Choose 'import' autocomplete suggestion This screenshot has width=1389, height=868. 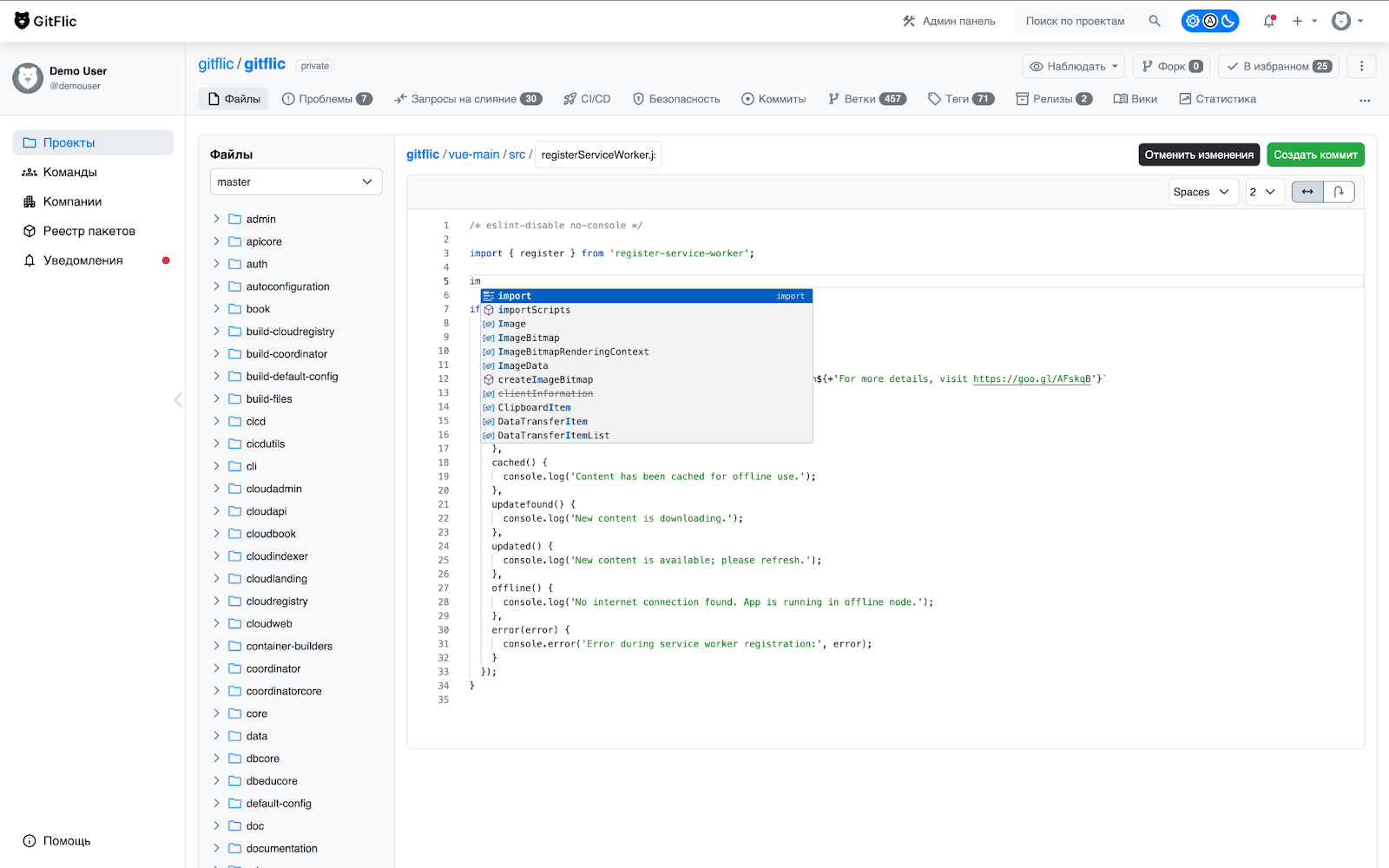pyautogui.click(x=647, y=296)
